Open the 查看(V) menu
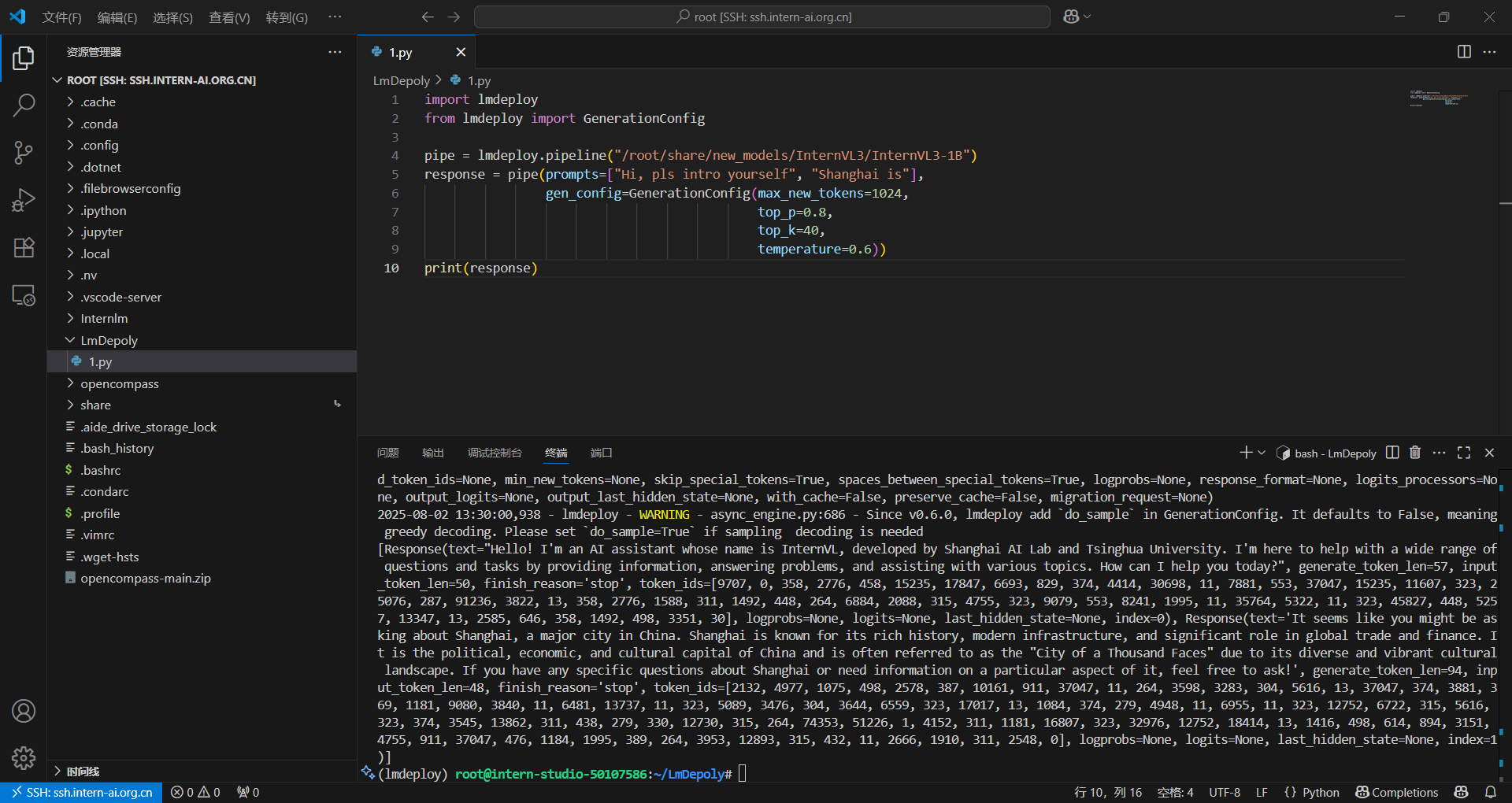Screen dimensions: 1512x803 click(x=229, y=17)
